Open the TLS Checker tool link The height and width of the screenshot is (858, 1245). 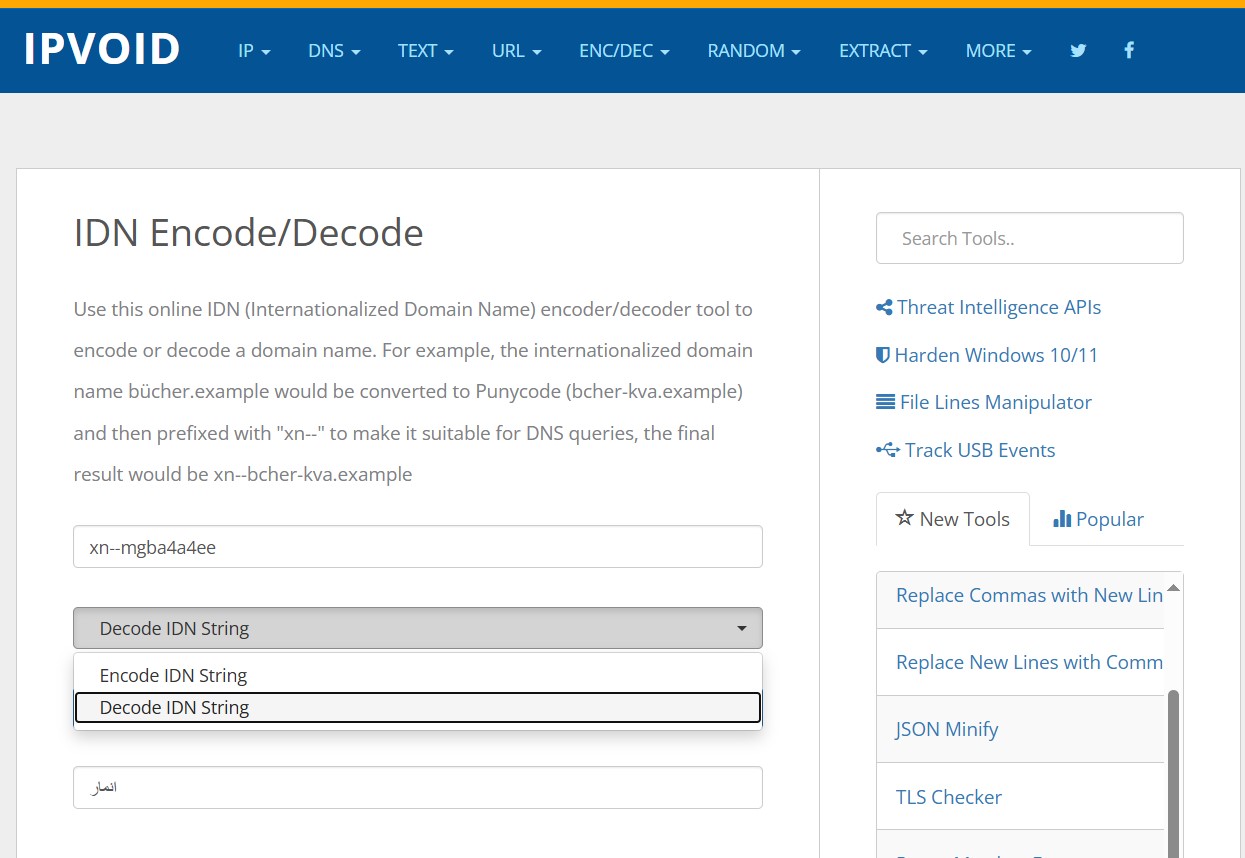[x=948, y=797]
